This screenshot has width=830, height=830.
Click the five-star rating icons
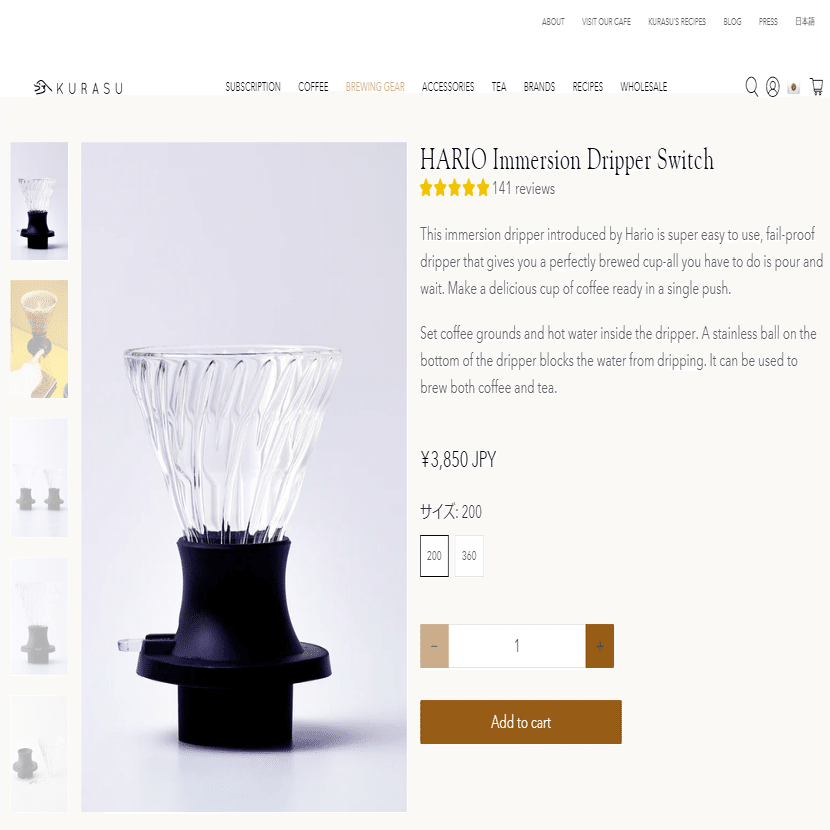[x=454, y=188]
